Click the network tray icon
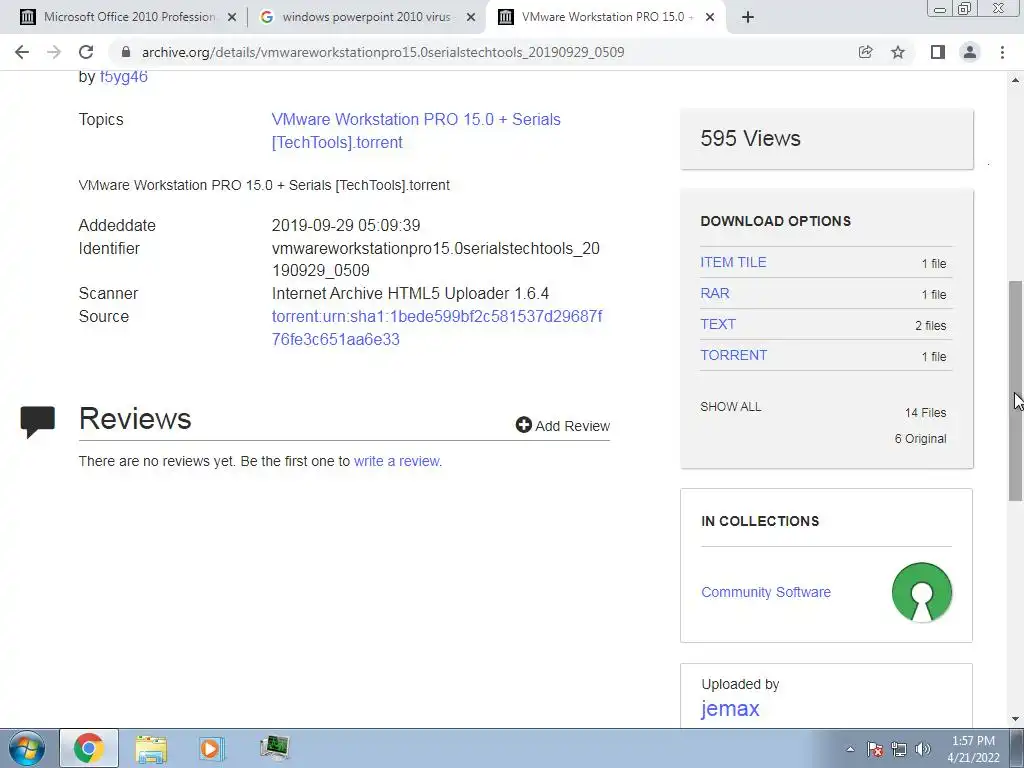 [x=899, y=749]
